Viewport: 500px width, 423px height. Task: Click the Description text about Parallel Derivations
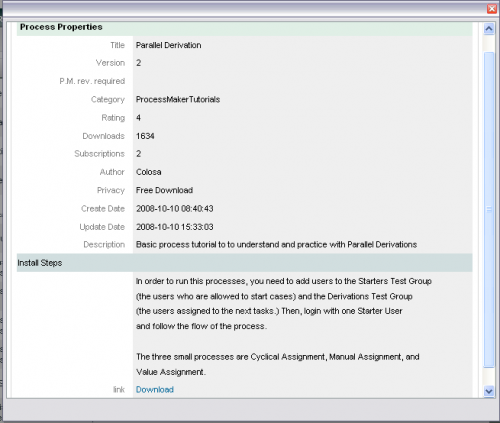pyautogui.click(x=276, y=245)
